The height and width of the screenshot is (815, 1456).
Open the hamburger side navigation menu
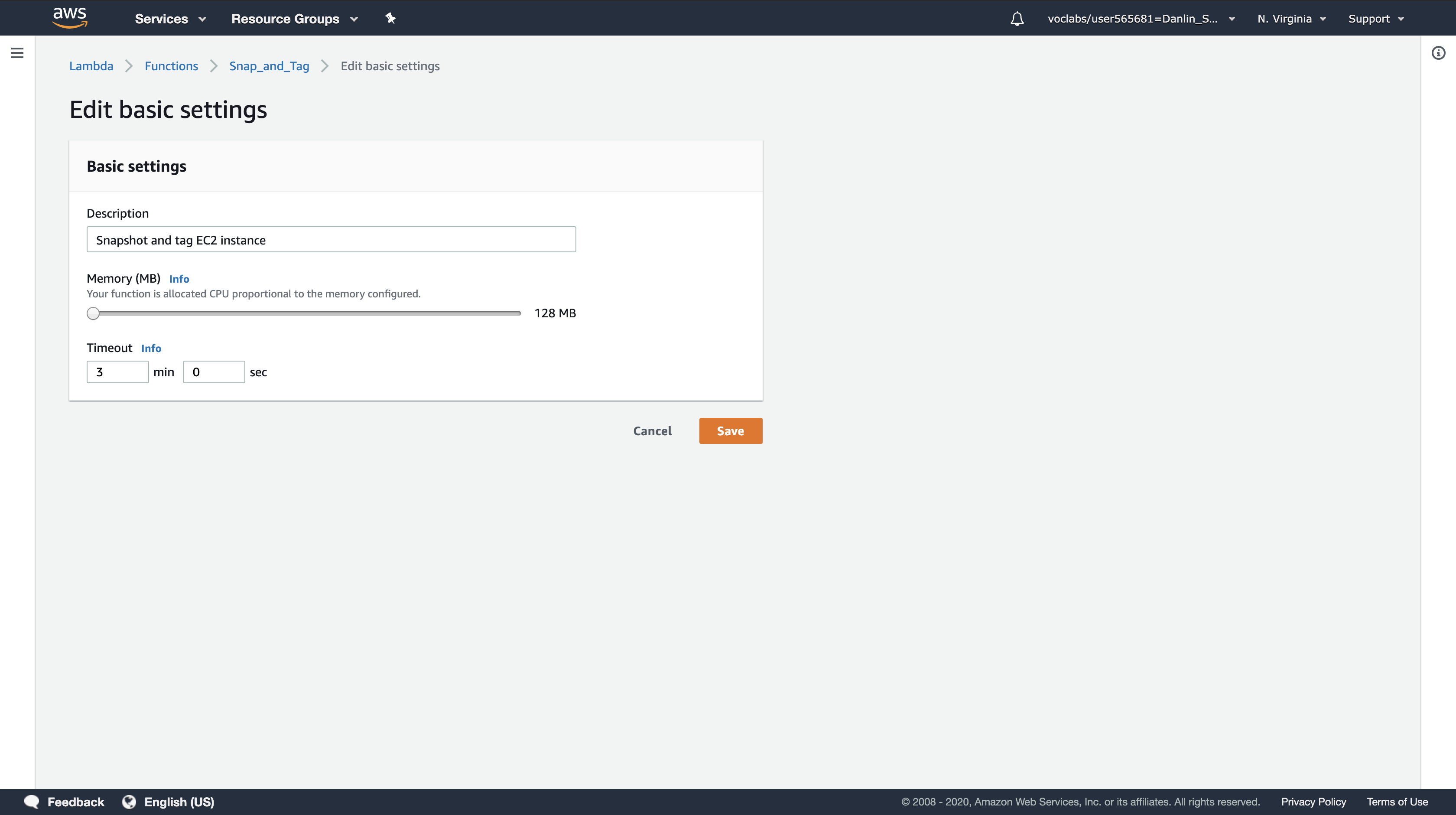(17, 53)
